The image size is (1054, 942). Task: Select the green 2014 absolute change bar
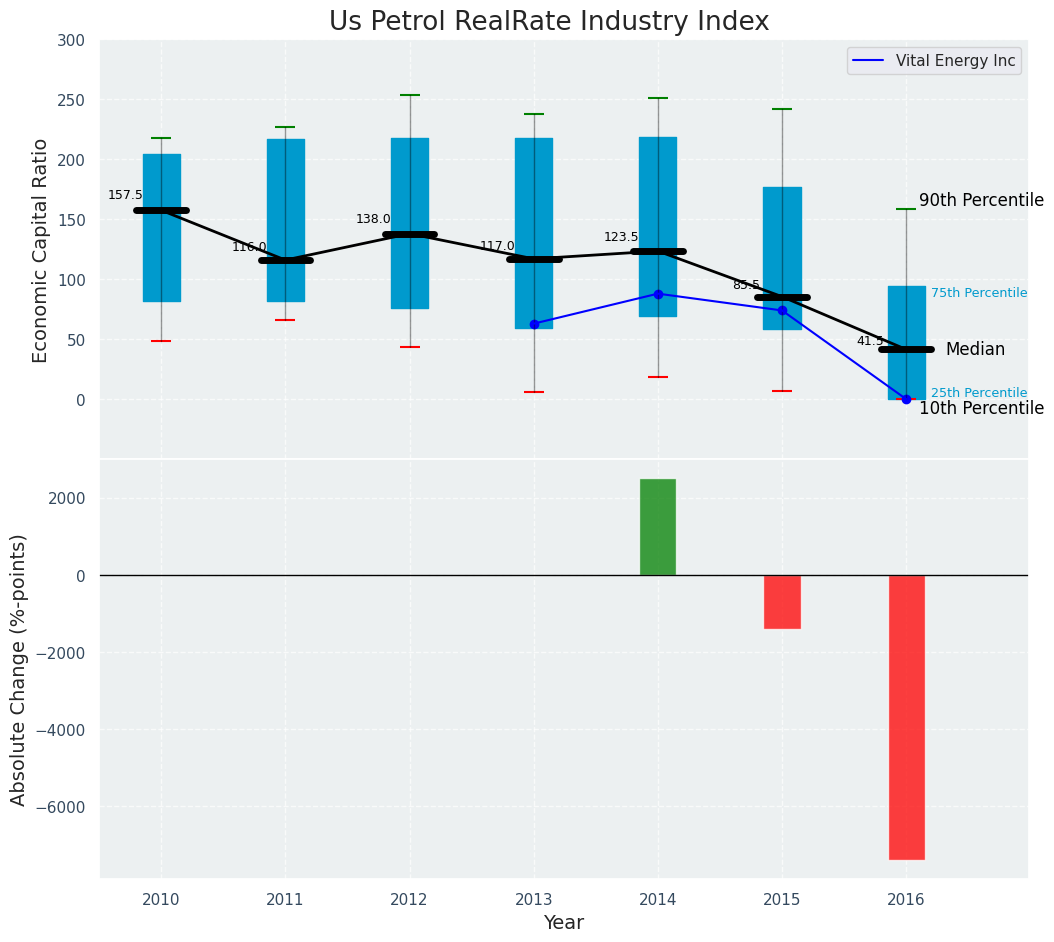658,527
